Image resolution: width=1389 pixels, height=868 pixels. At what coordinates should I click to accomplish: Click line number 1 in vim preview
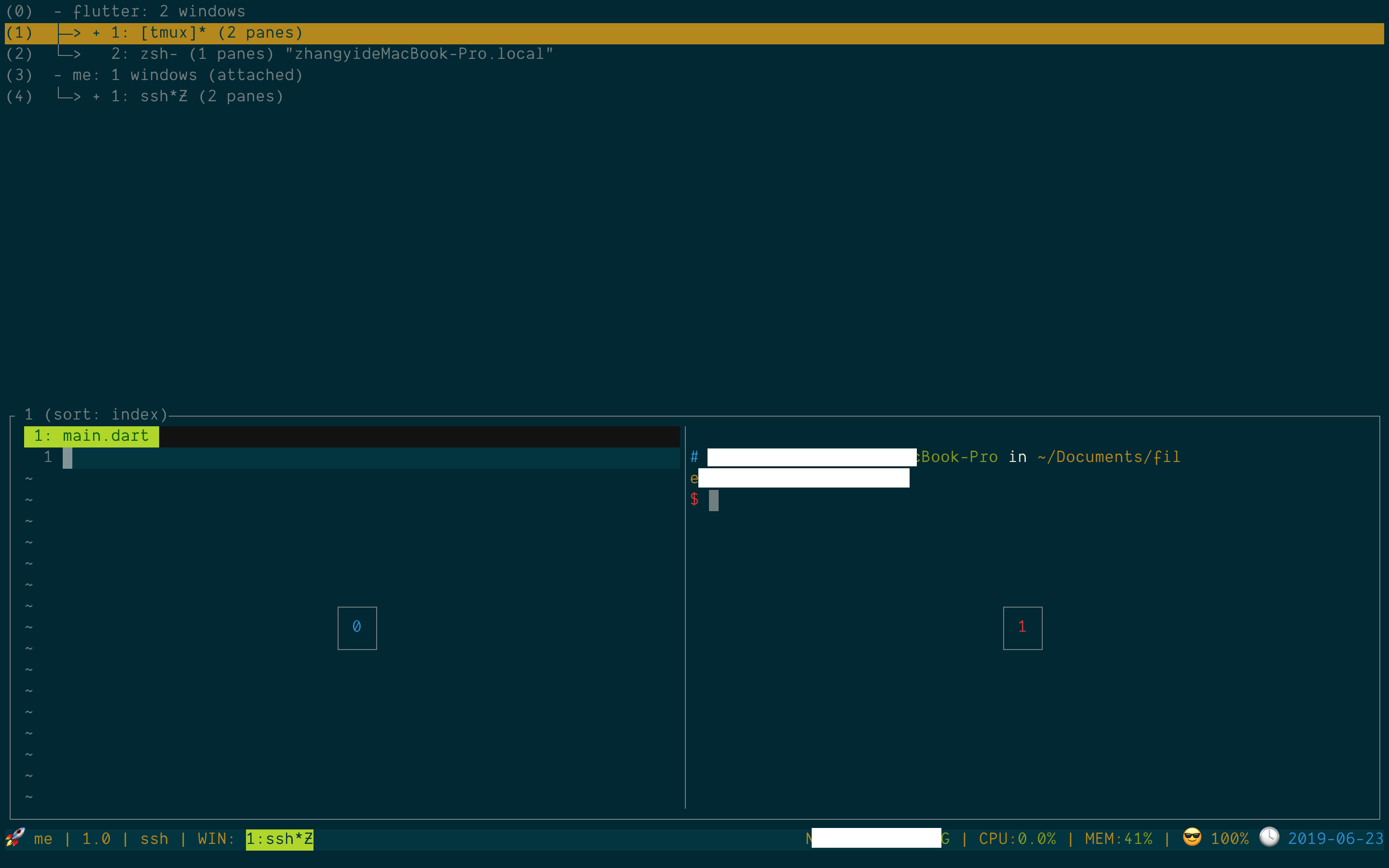point(48,458)
